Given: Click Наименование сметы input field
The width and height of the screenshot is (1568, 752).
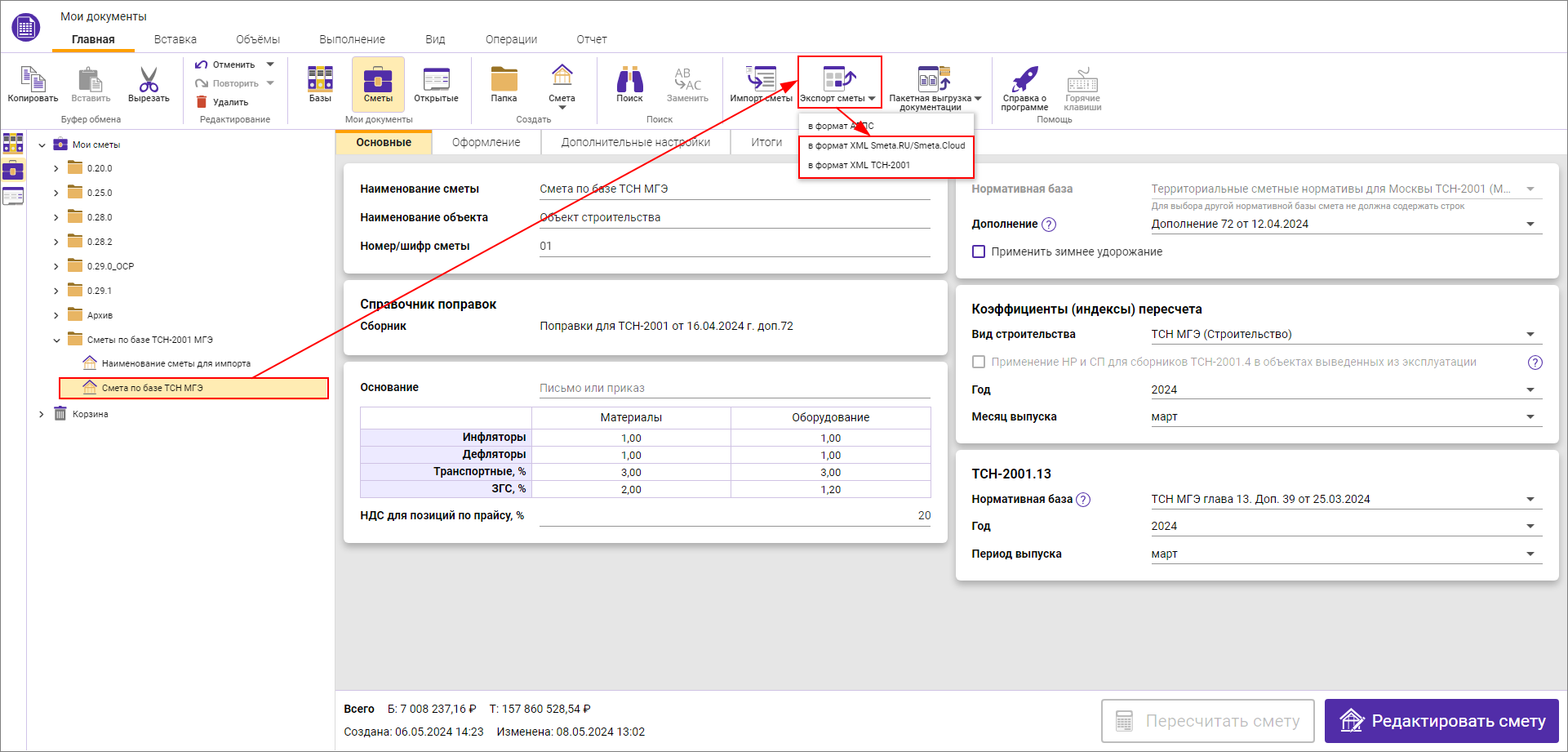Looking at the screenshot, I should [735, 189].
